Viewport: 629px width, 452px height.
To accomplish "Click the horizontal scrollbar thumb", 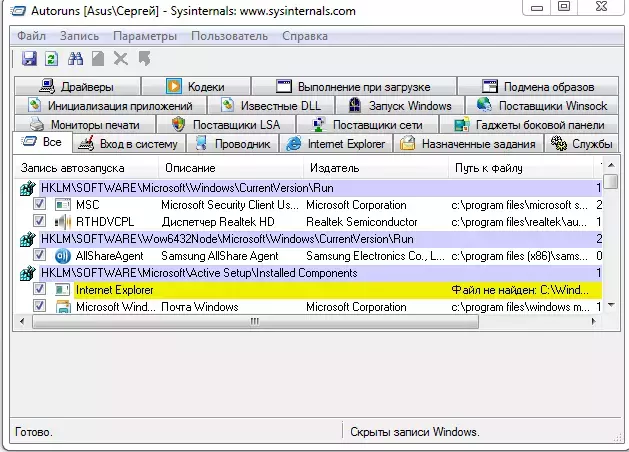I will click(255, 321).
